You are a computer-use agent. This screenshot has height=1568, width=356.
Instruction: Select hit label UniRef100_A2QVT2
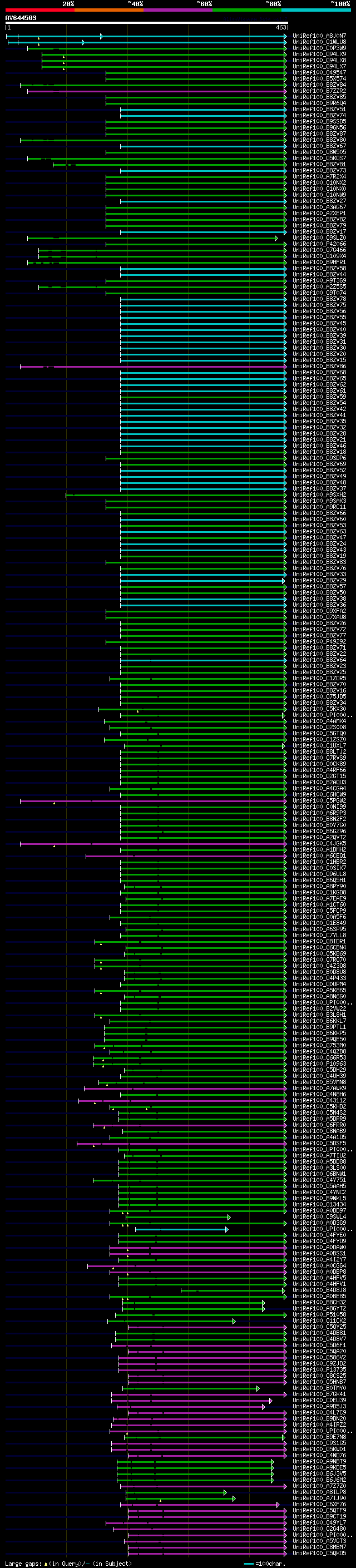319,838
